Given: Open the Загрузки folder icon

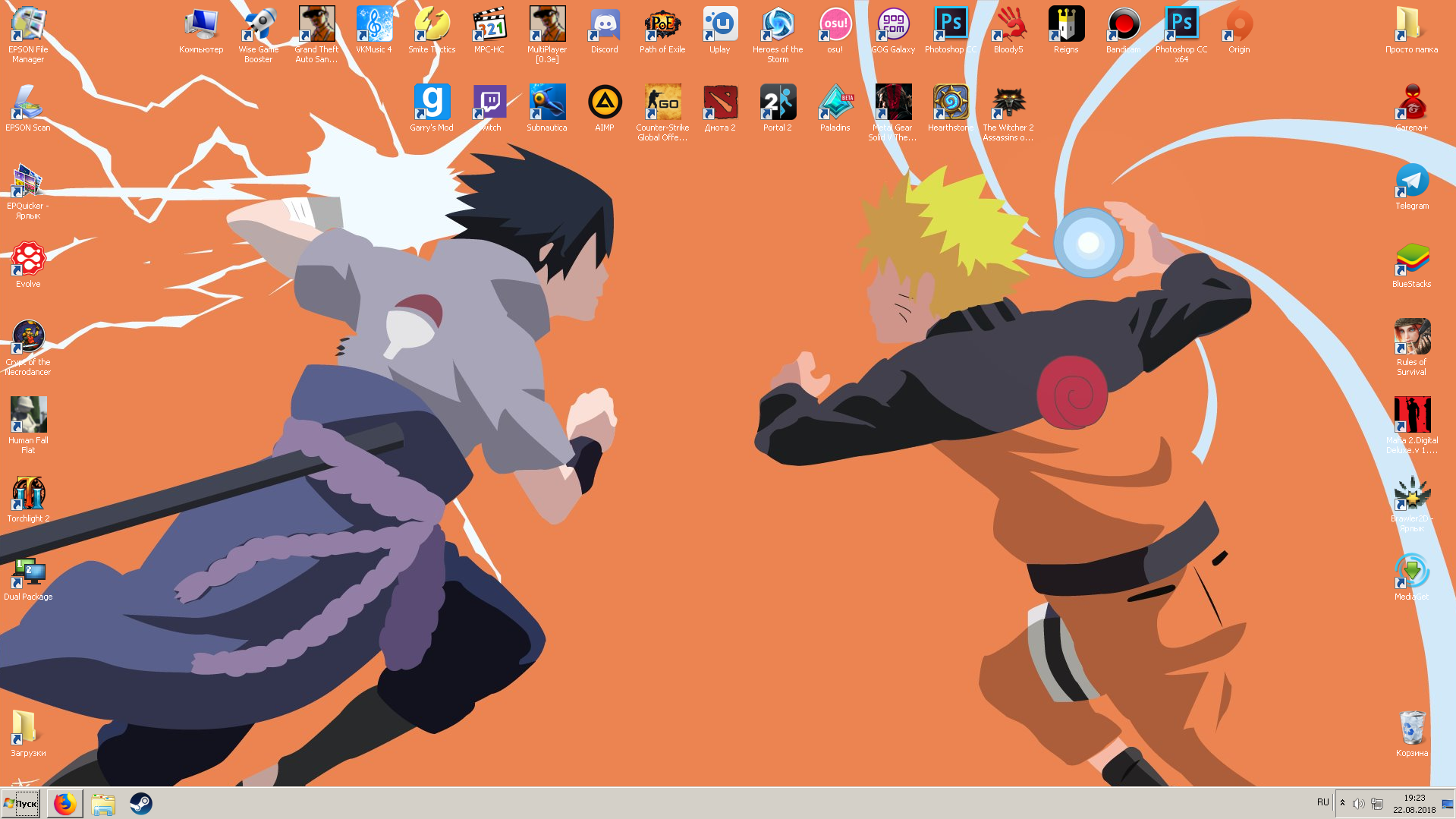Looking at the screenshot, I should (x=28, y=734).
